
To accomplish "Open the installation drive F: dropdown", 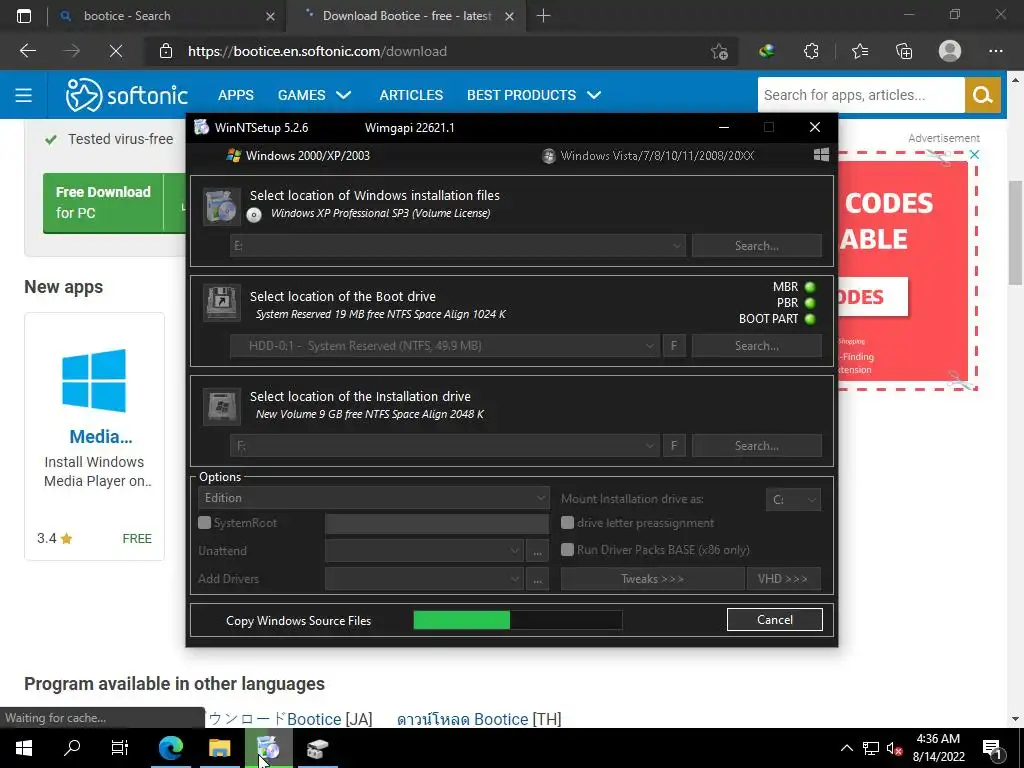I will (x=444, y=445).
